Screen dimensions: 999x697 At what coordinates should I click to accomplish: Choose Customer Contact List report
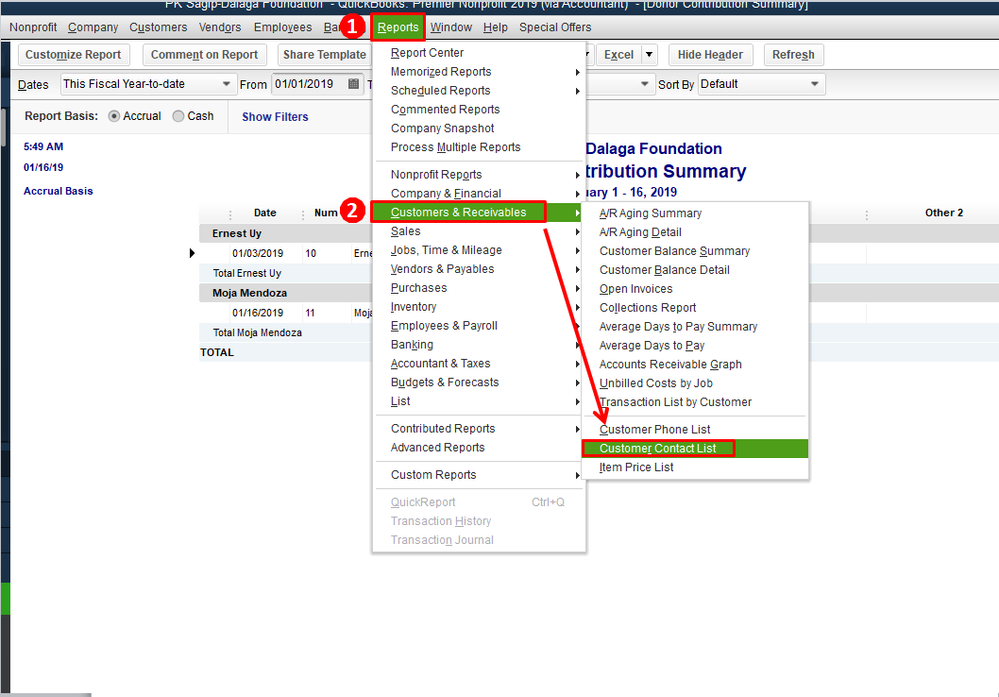click(x=695, y=449)
